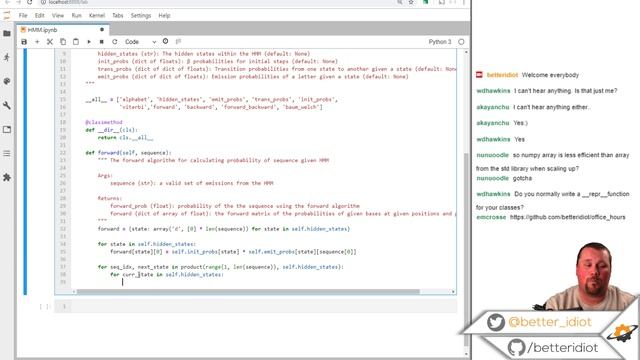Click the GitHub octocat icon overlay
The image size is (640, 360).
coord(516,347)
